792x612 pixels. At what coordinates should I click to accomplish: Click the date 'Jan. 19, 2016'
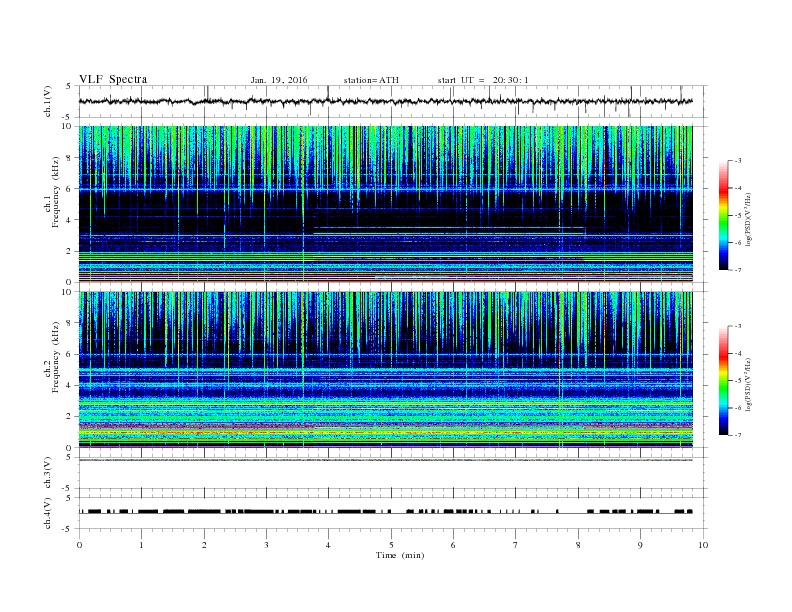point(279,80)
